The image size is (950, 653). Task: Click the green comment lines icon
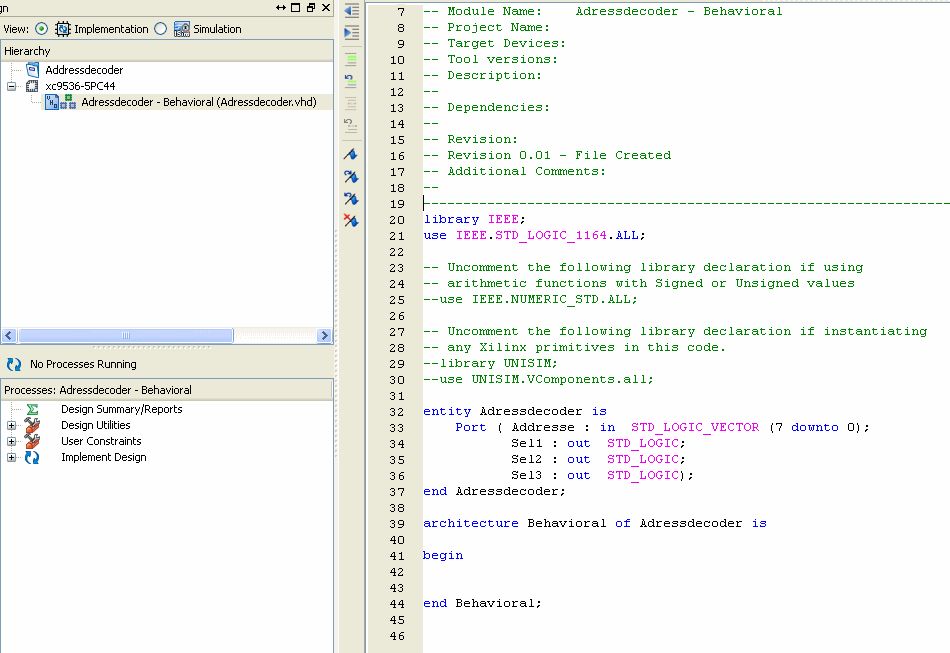[351, 59]
